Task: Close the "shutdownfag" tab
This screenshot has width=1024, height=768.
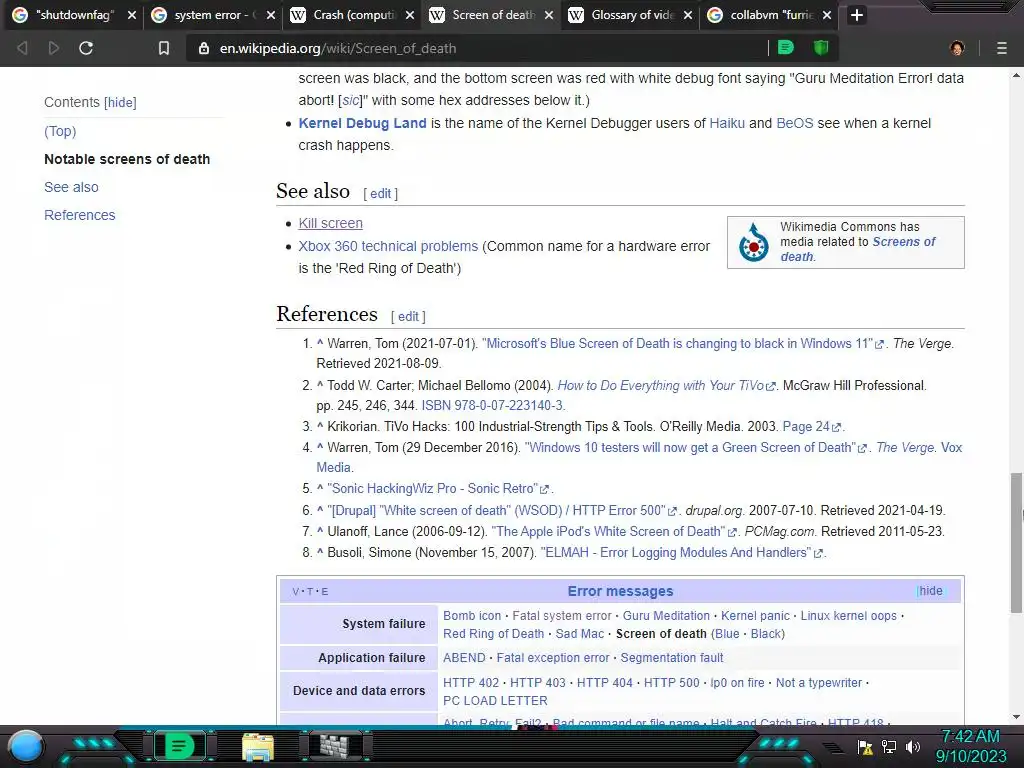Action: (132, 15)
